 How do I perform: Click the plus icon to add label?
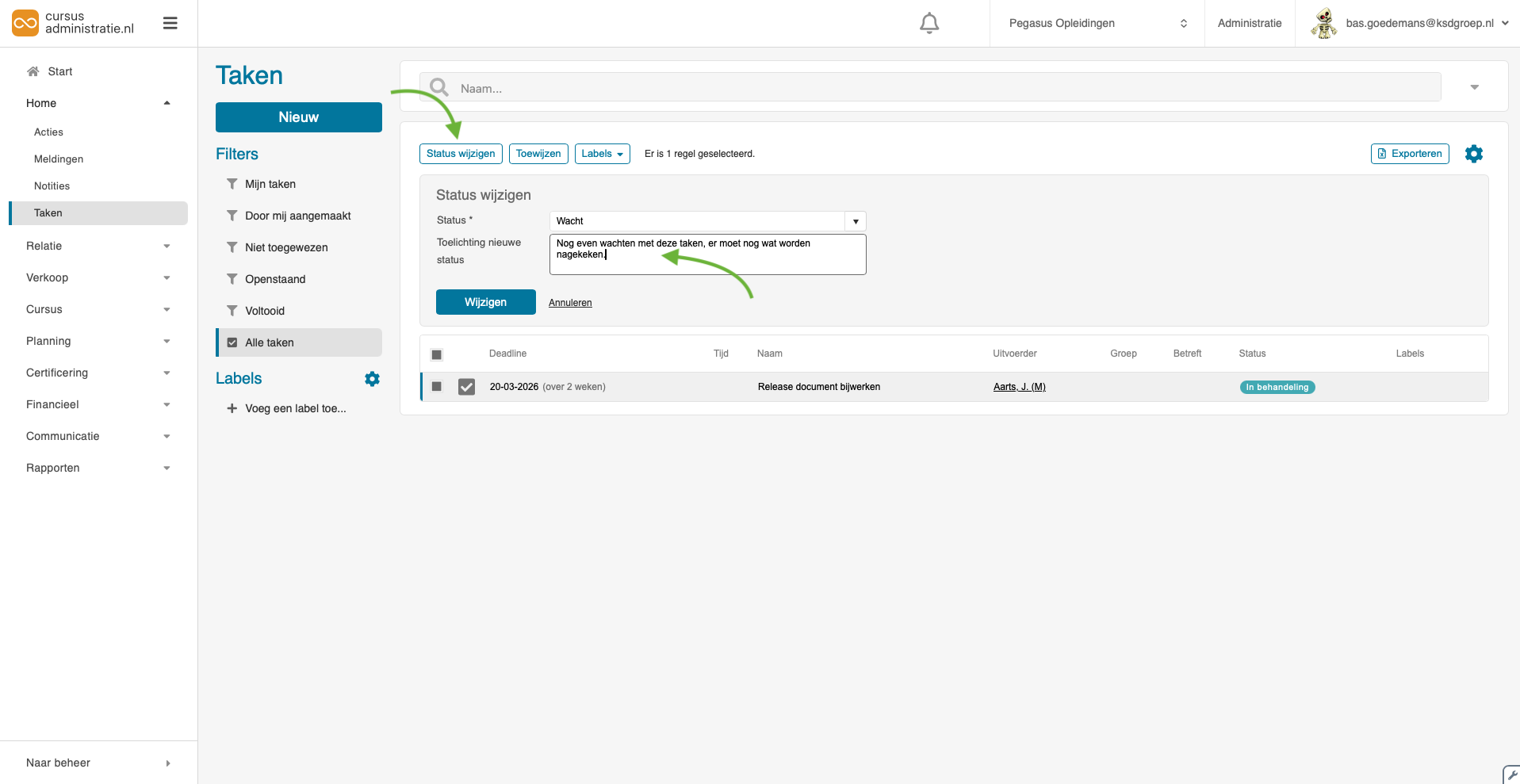tap(232, 408)
